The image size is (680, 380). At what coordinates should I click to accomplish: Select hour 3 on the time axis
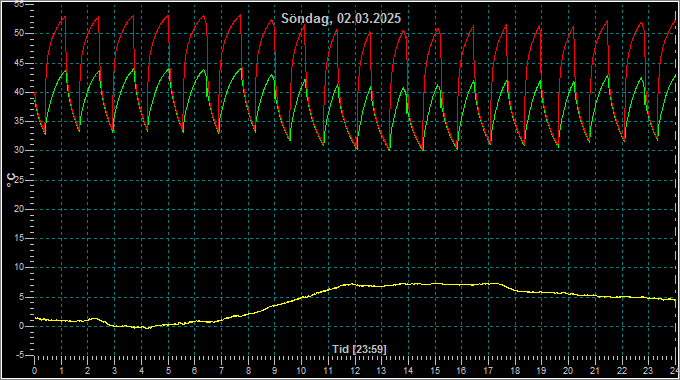[114, 371]
